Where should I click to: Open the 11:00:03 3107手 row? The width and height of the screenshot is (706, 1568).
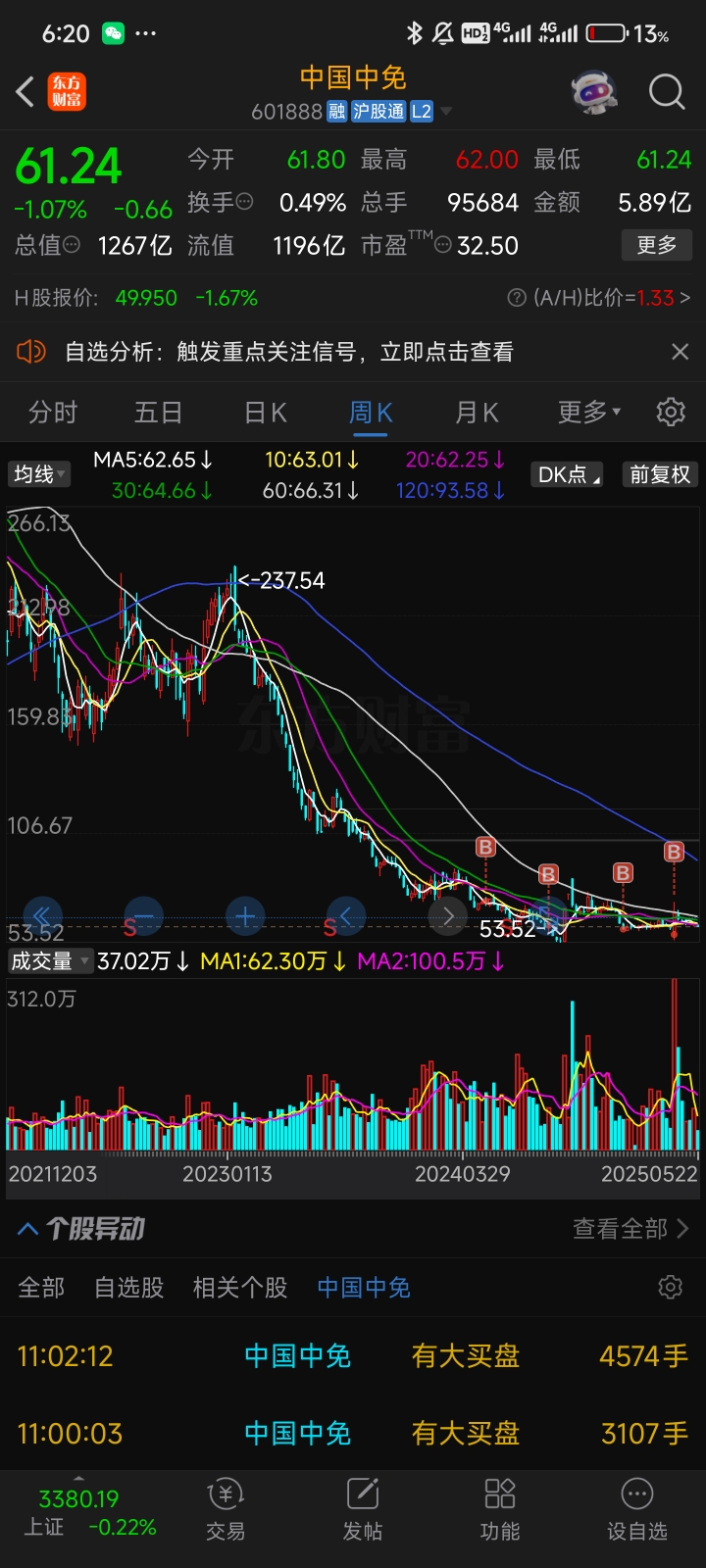click(353, 1434)
